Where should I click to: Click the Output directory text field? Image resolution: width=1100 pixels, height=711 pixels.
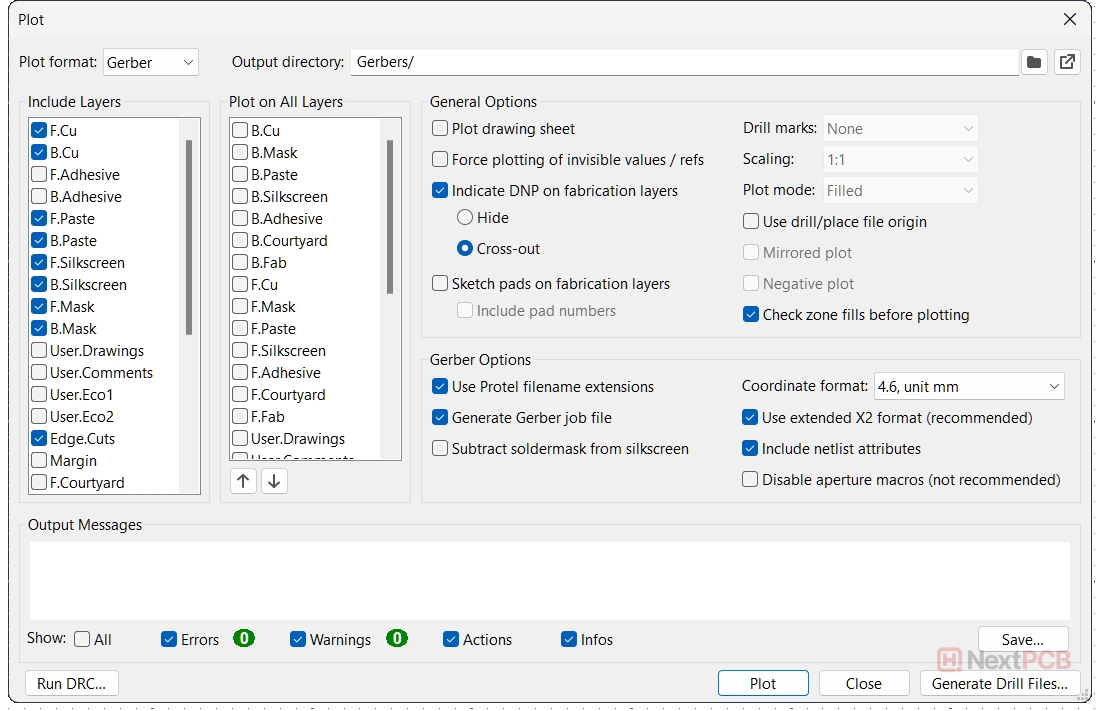684,62
